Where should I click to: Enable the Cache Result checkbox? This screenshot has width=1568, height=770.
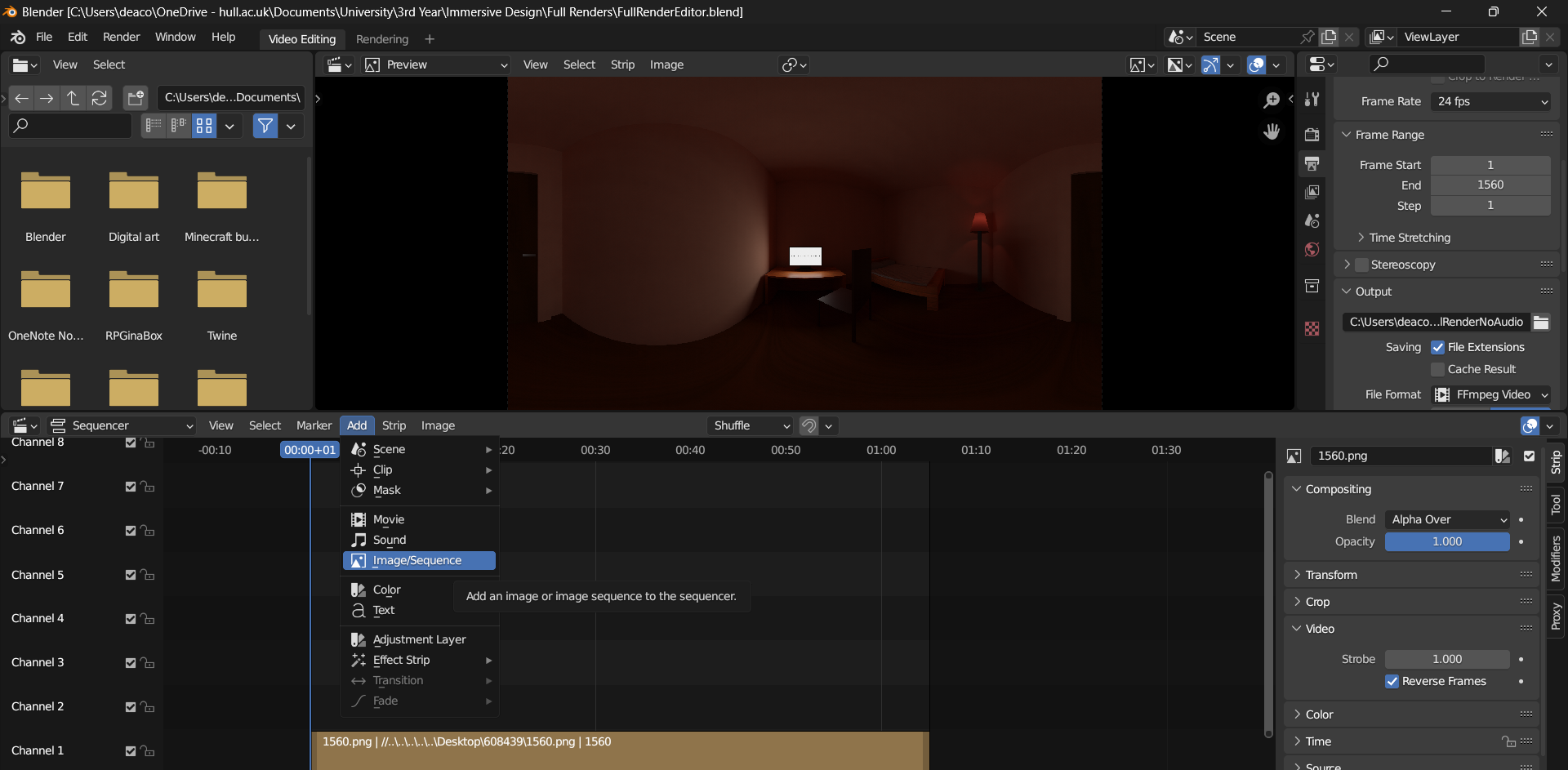[1437, 370]
